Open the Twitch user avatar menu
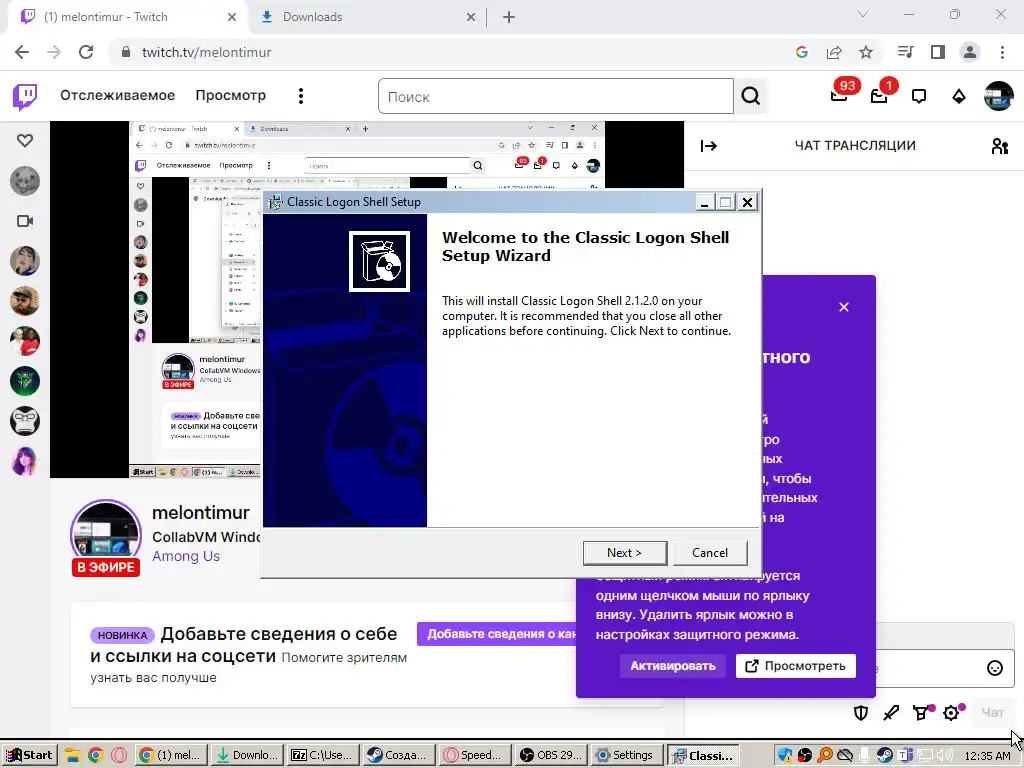Screen dimensions: 1024x768 (x=999, y=96)
